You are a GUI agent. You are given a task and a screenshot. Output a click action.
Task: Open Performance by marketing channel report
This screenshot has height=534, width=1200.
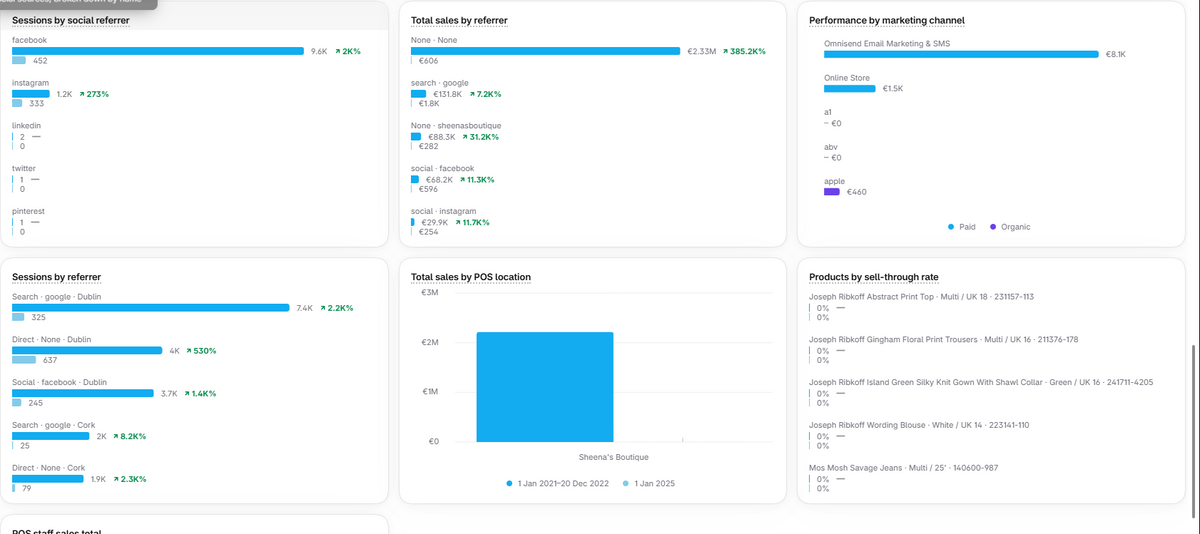point(887,20)
